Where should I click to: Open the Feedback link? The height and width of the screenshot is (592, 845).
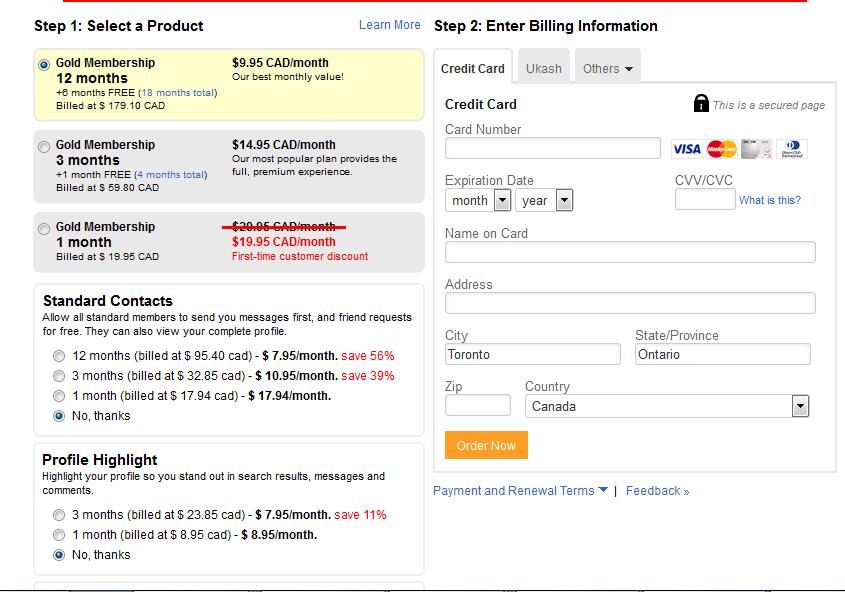click(657, 491)
